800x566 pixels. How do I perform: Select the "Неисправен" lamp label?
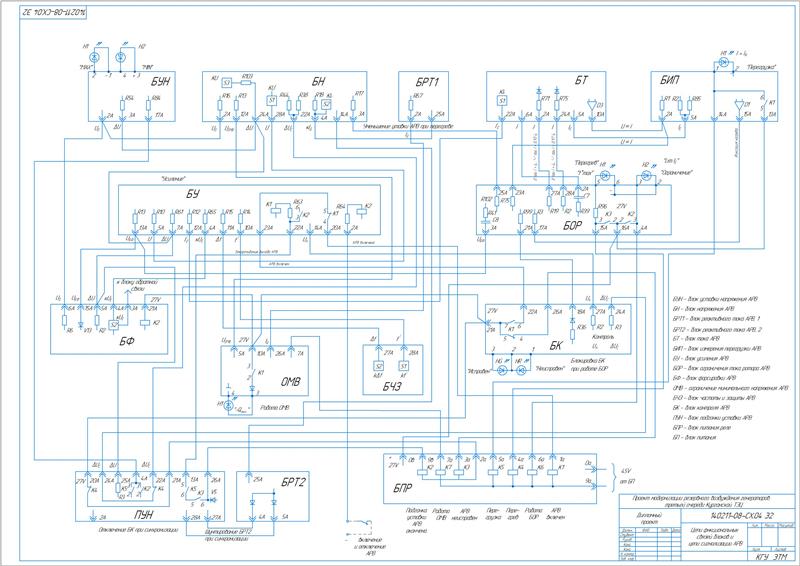pos(550,368)
